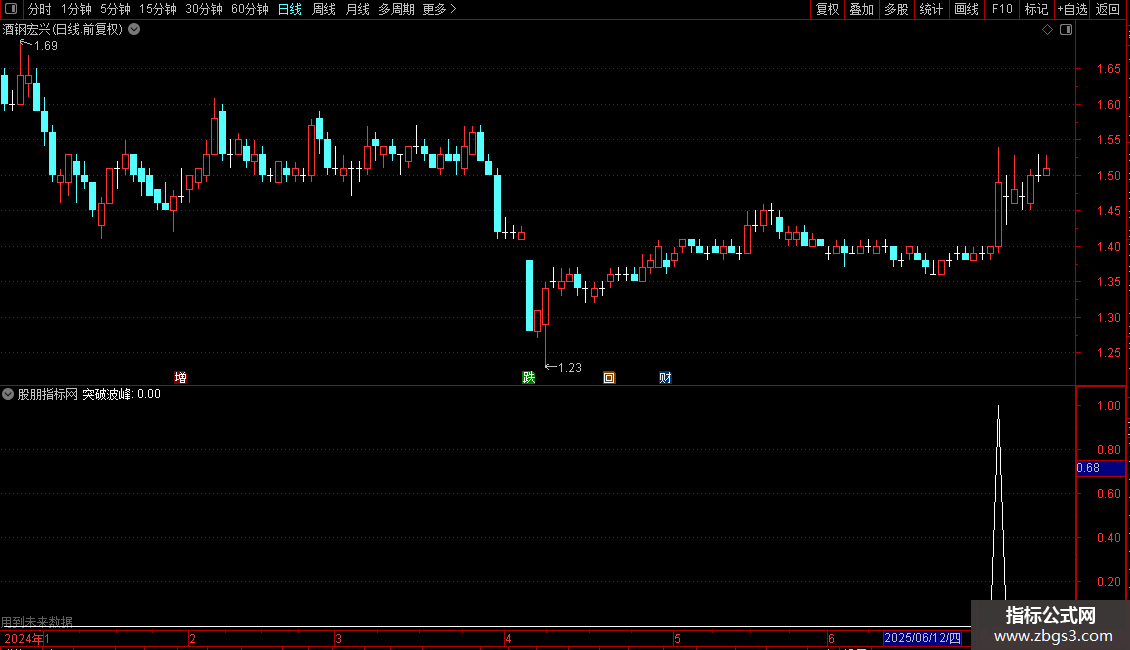Open 多周期 multi-period view
The width and height of the screenshot is (1130, 650).
pos(396,9)
